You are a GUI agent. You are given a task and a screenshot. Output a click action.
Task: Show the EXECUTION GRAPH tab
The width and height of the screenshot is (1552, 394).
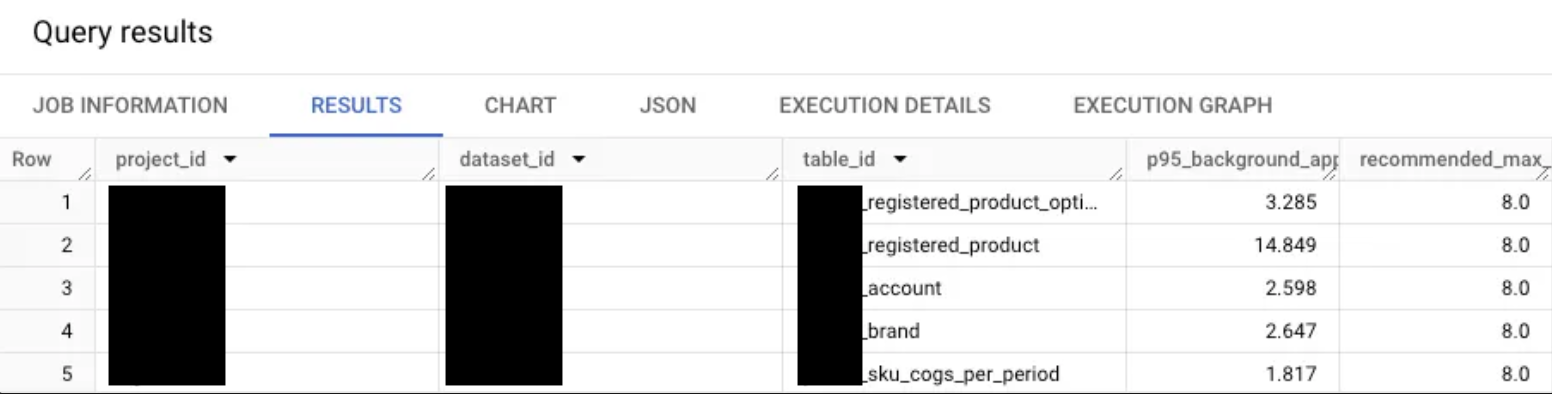tap(1173, 105)
